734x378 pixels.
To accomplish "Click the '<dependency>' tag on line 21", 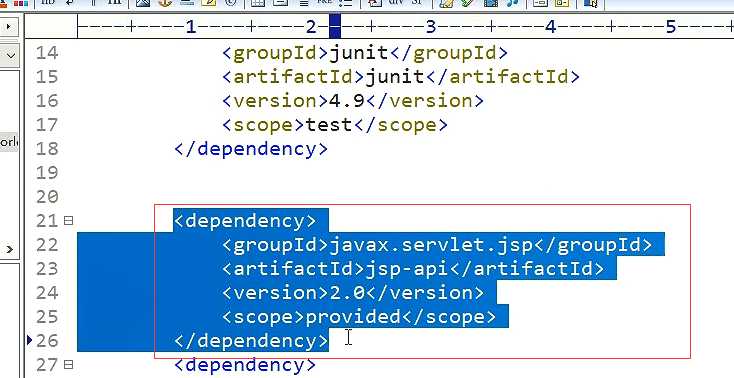I will 245,221.
